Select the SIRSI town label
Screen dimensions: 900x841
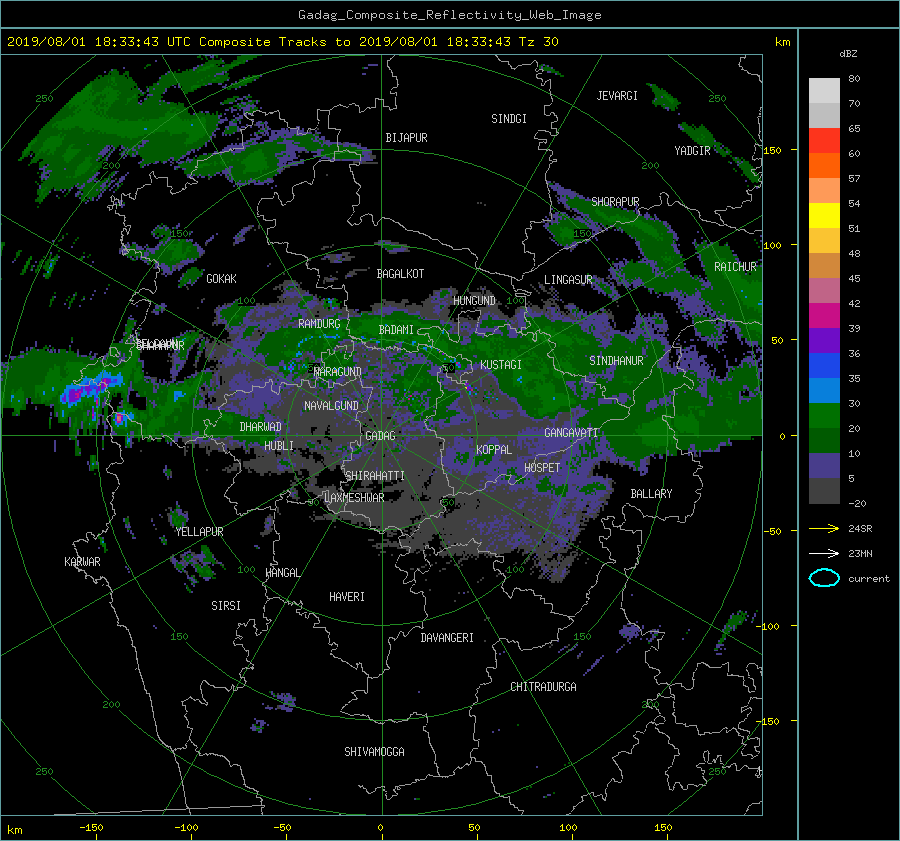pos(226,606)
